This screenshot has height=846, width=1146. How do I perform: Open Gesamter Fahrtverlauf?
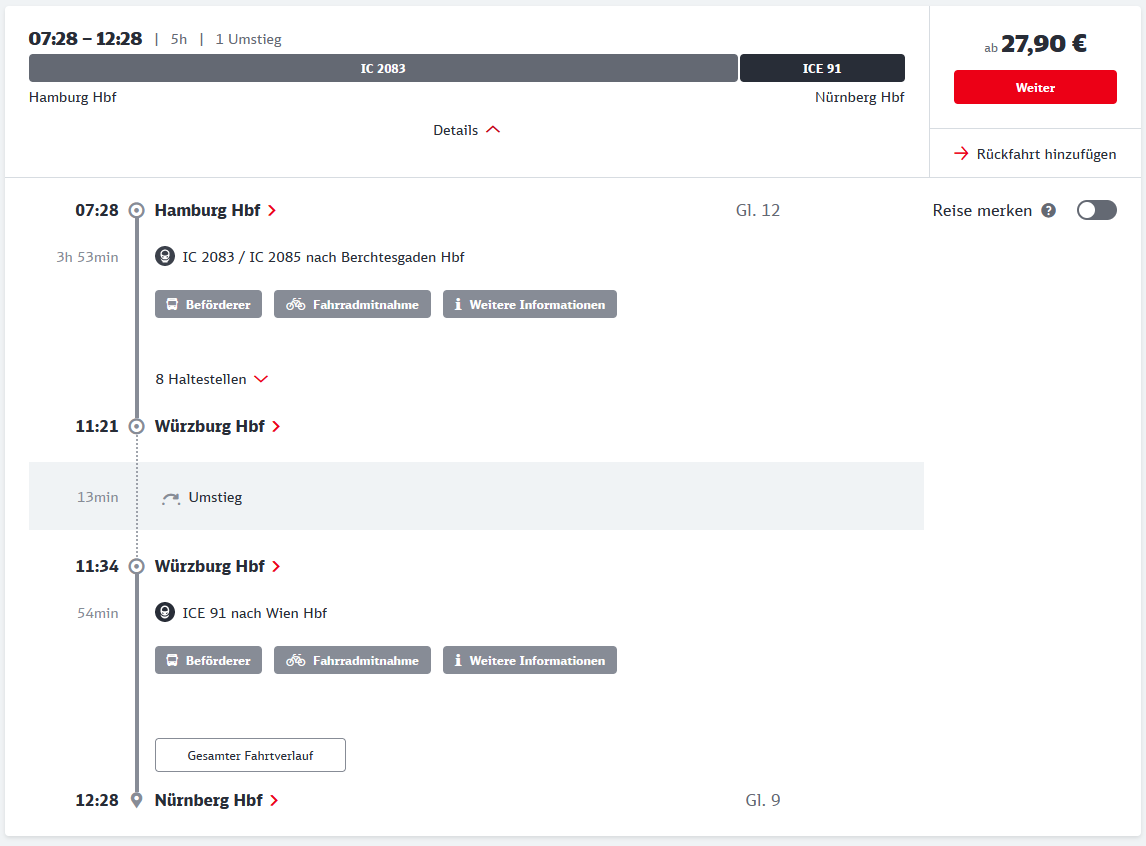pyautogui.click(x=250, y=755)
